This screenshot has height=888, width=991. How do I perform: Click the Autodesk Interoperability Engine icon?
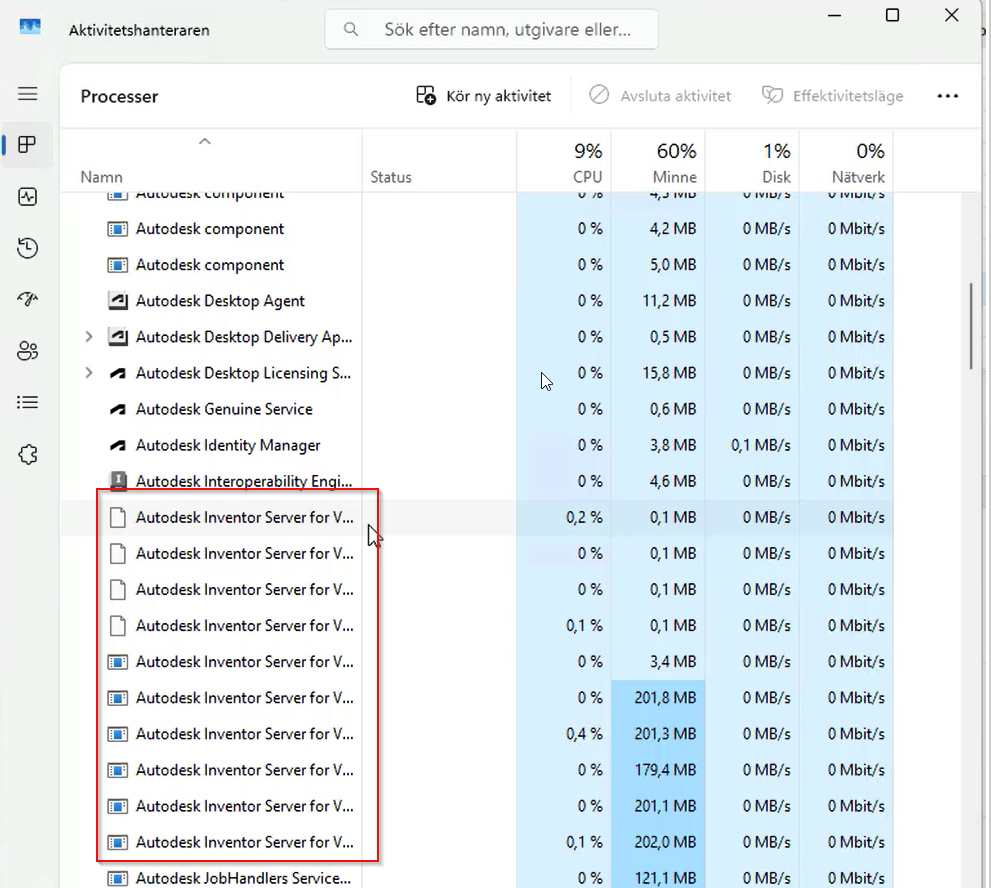pyautogui.click(x=118, y=481)
